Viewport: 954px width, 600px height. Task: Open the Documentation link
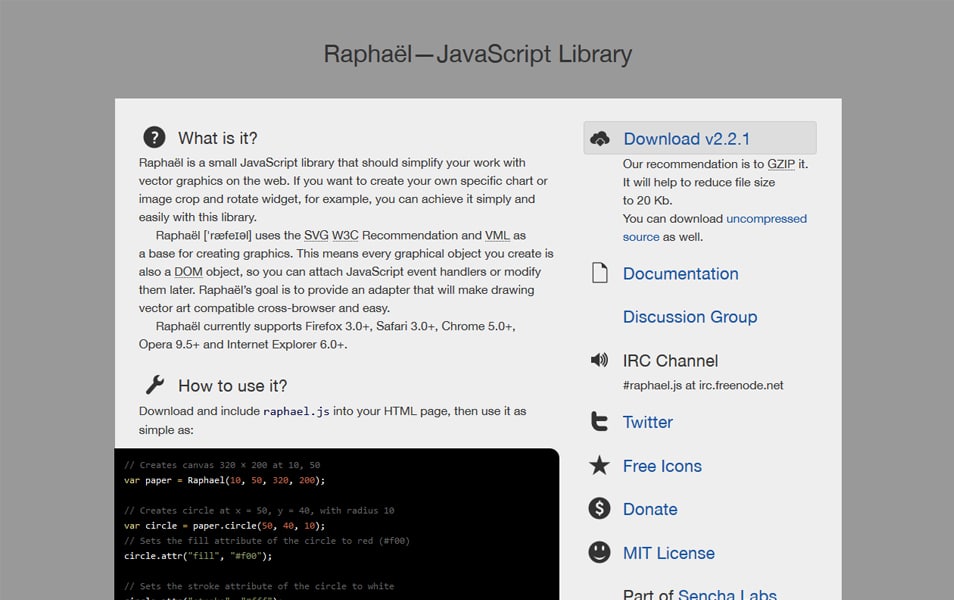point(680,274)
